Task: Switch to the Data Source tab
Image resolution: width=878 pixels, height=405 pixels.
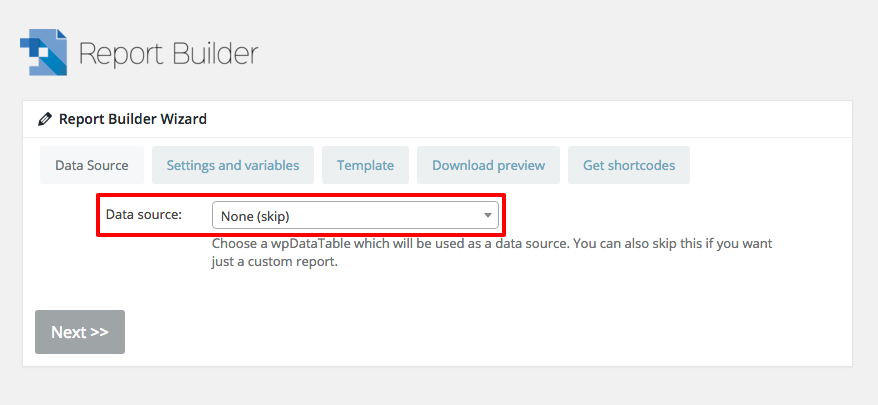Action: [91, 165]
